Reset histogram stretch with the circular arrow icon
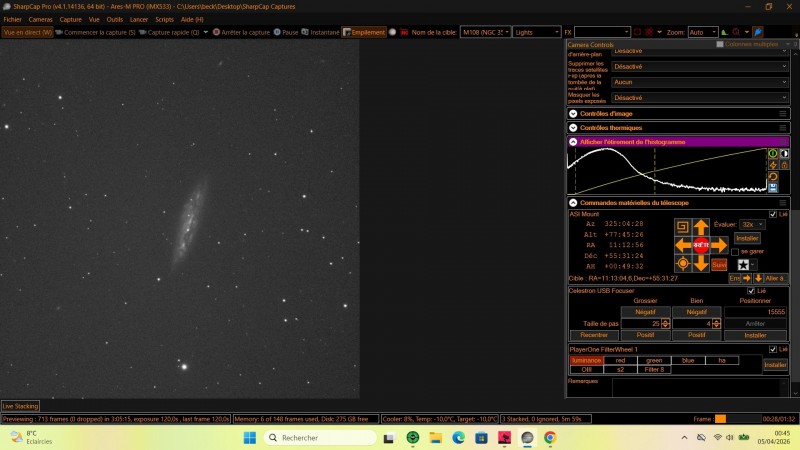The height and width of the screenshot is (450, 800). point(773,177)
